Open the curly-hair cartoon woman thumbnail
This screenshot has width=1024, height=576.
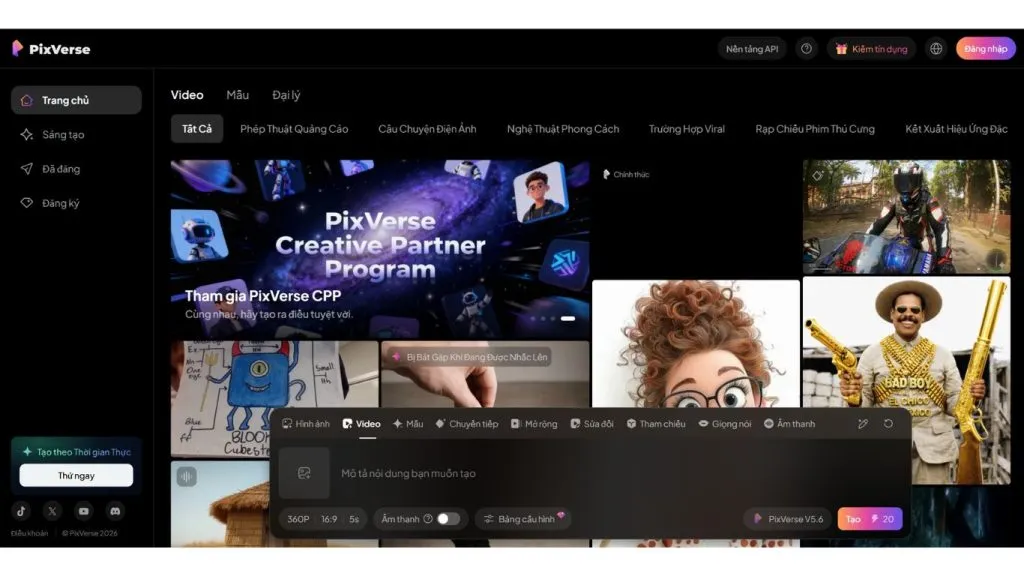pos(696,344)
